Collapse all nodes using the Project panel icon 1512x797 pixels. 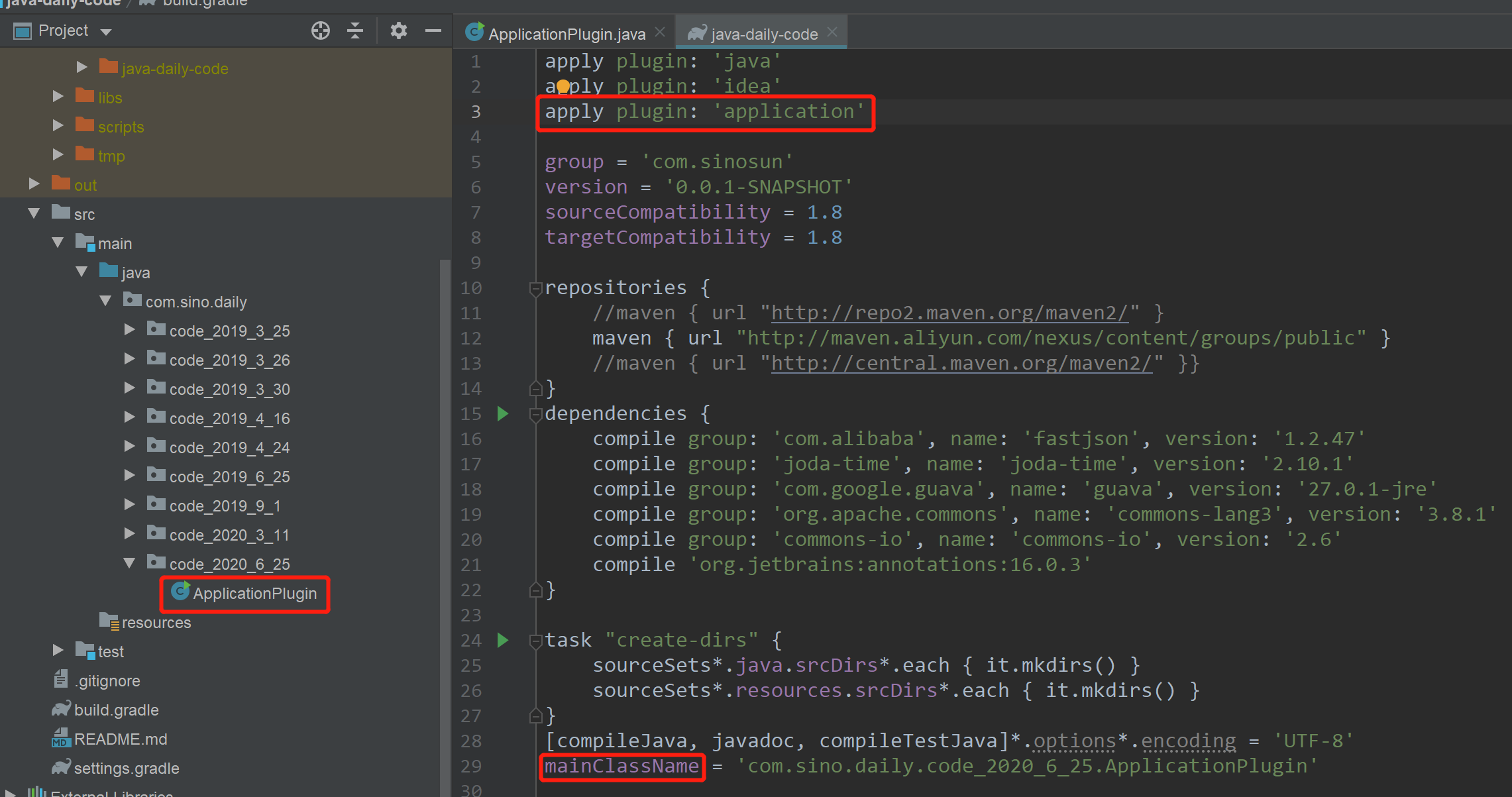point(355,30)
